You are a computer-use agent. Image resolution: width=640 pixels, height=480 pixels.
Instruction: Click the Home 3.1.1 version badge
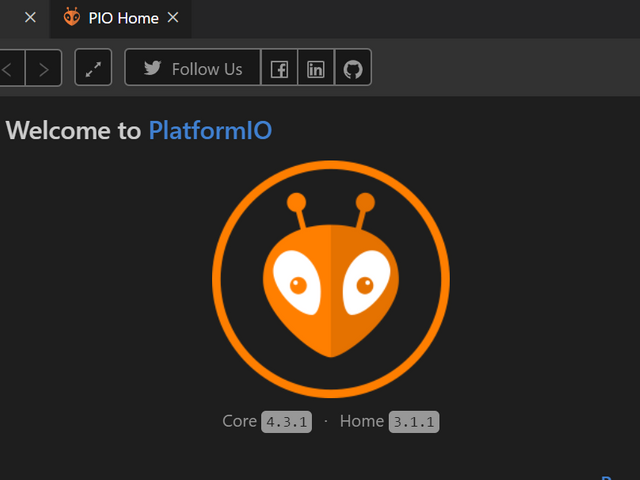414,421
